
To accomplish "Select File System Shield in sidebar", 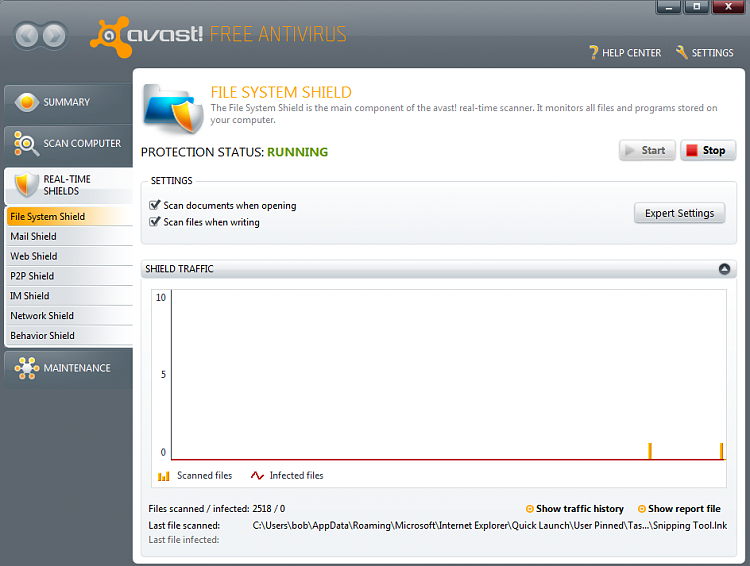I will [70, 217].
